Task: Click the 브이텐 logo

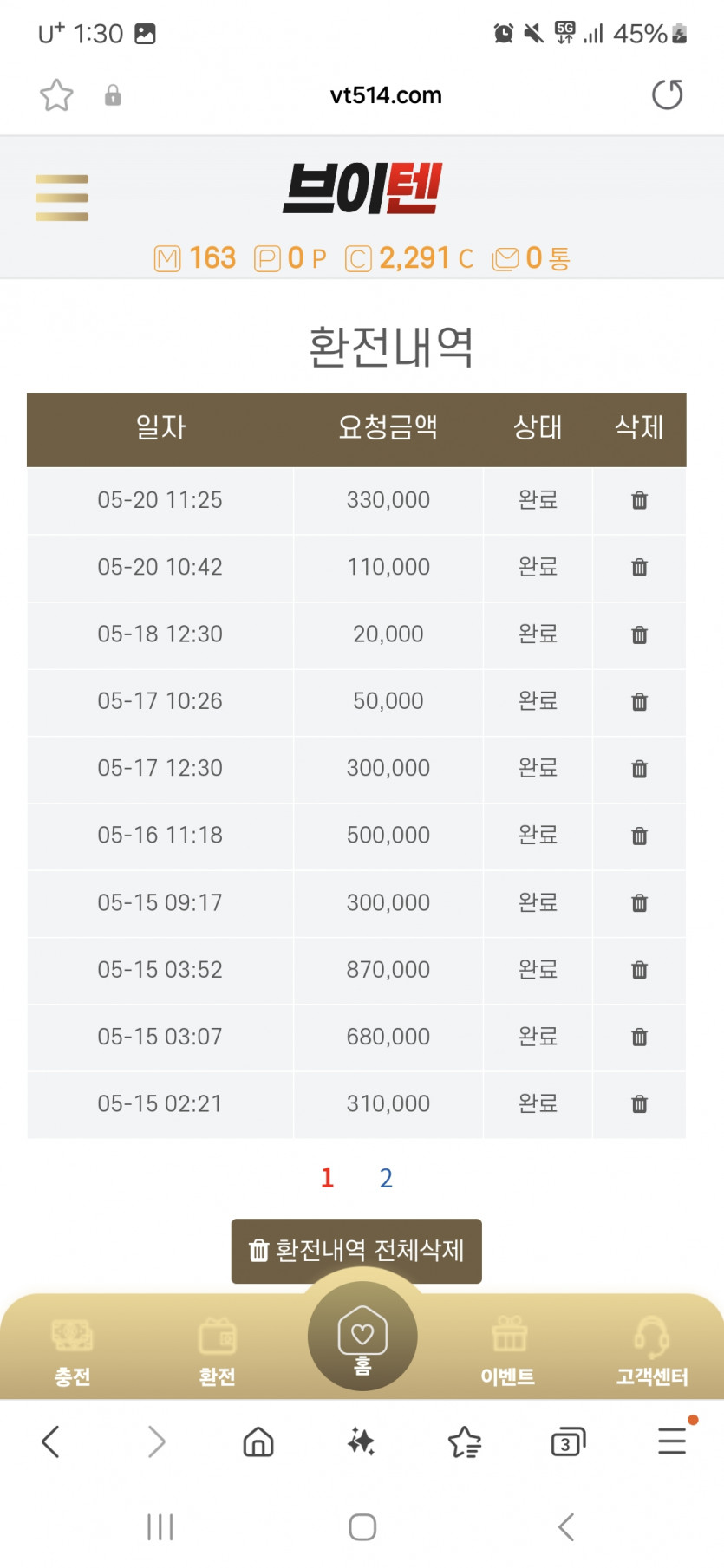Action: [x=362, y=188]
